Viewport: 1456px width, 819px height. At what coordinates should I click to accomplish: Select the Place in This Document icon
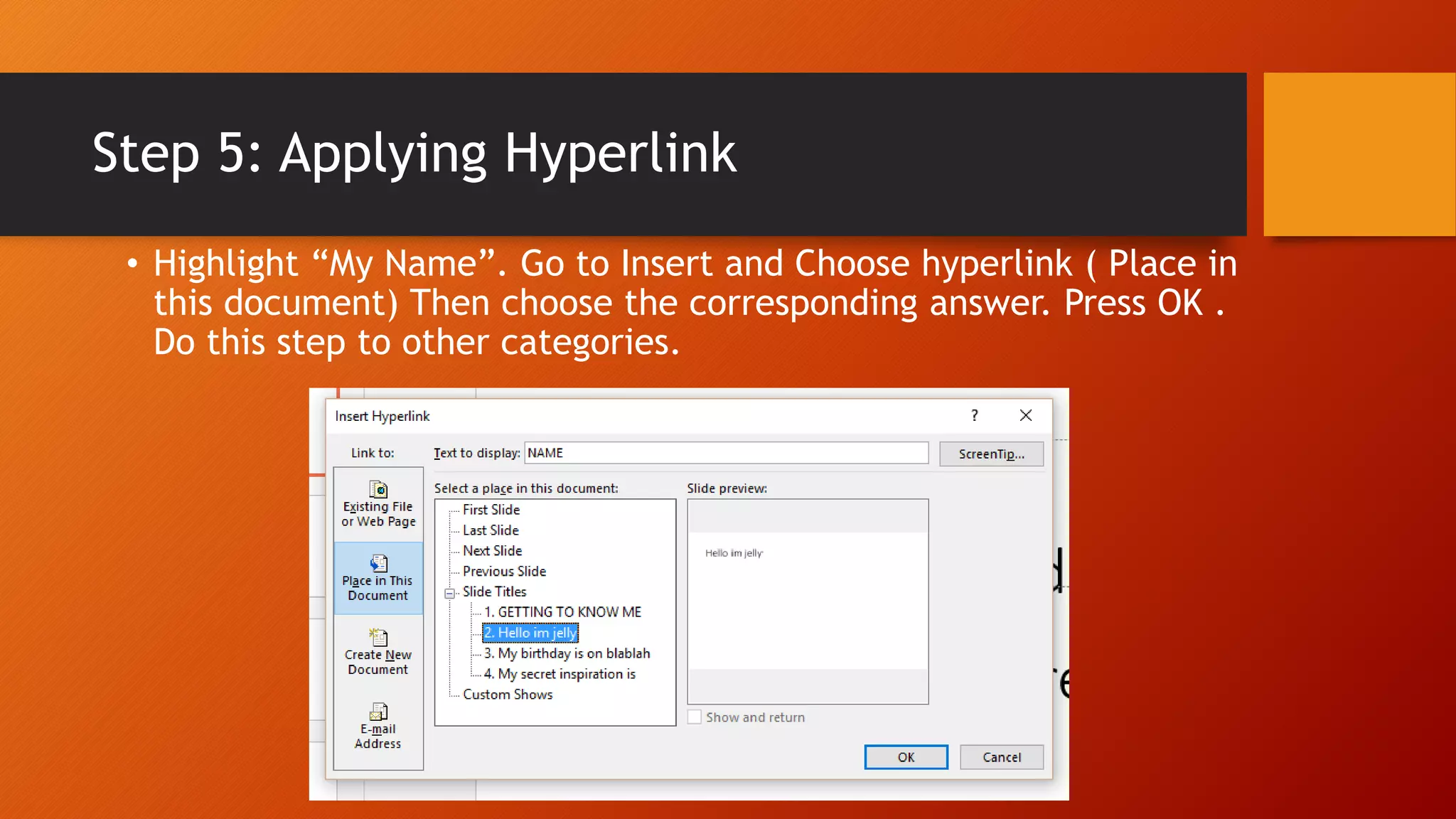tap(378, 578)
